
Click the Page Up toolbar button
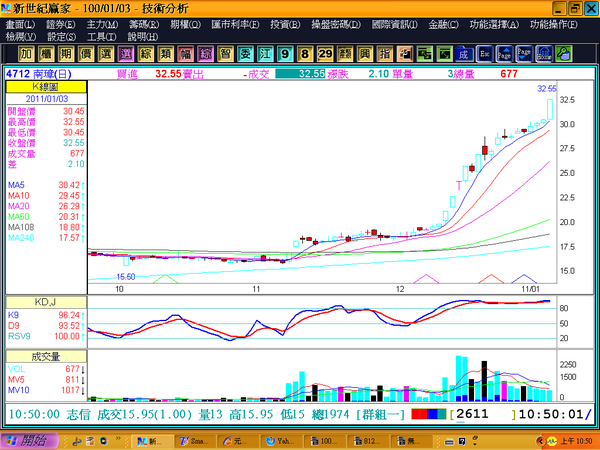coord(504,54)
